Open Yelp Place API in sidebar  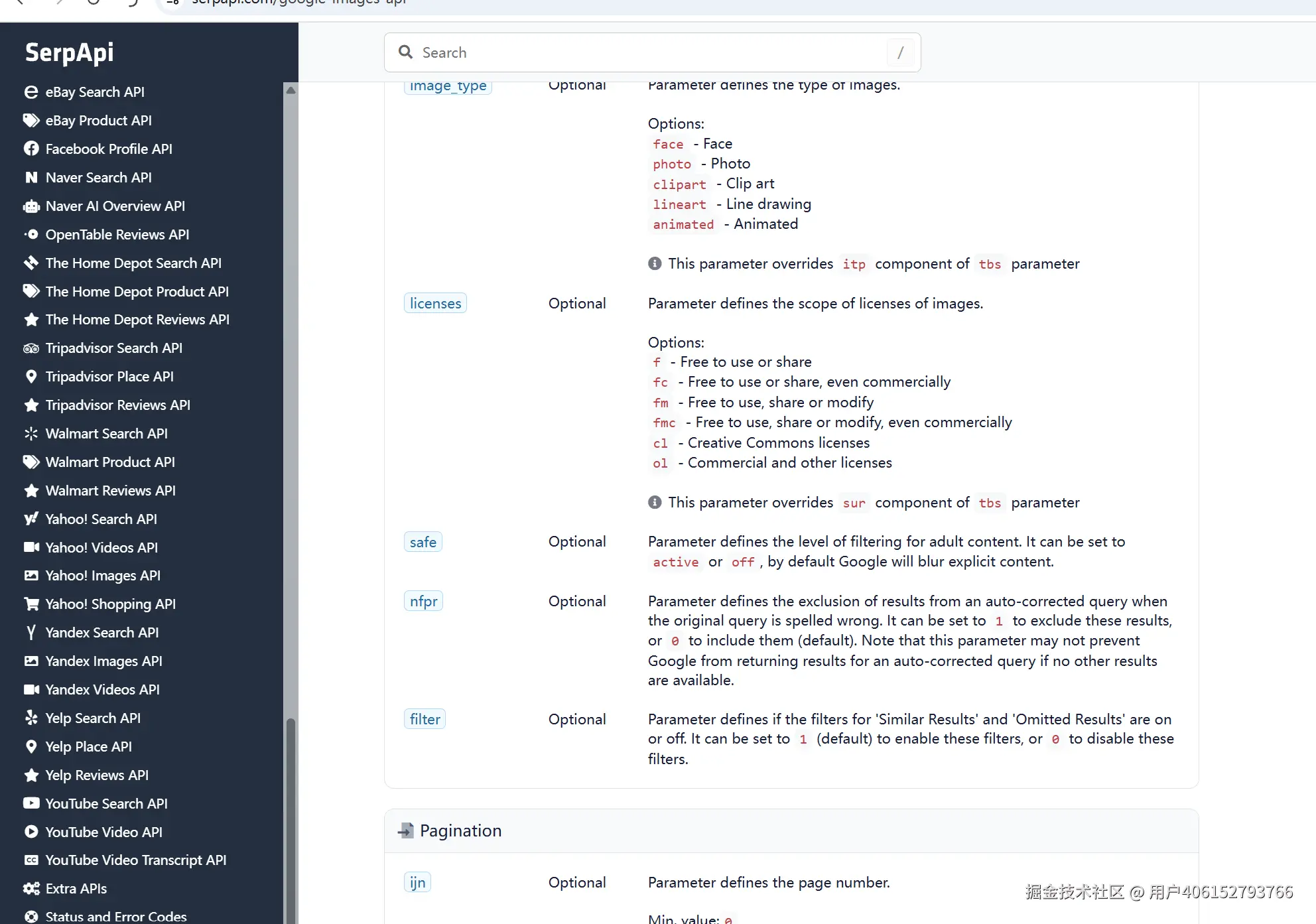point(88,747)
